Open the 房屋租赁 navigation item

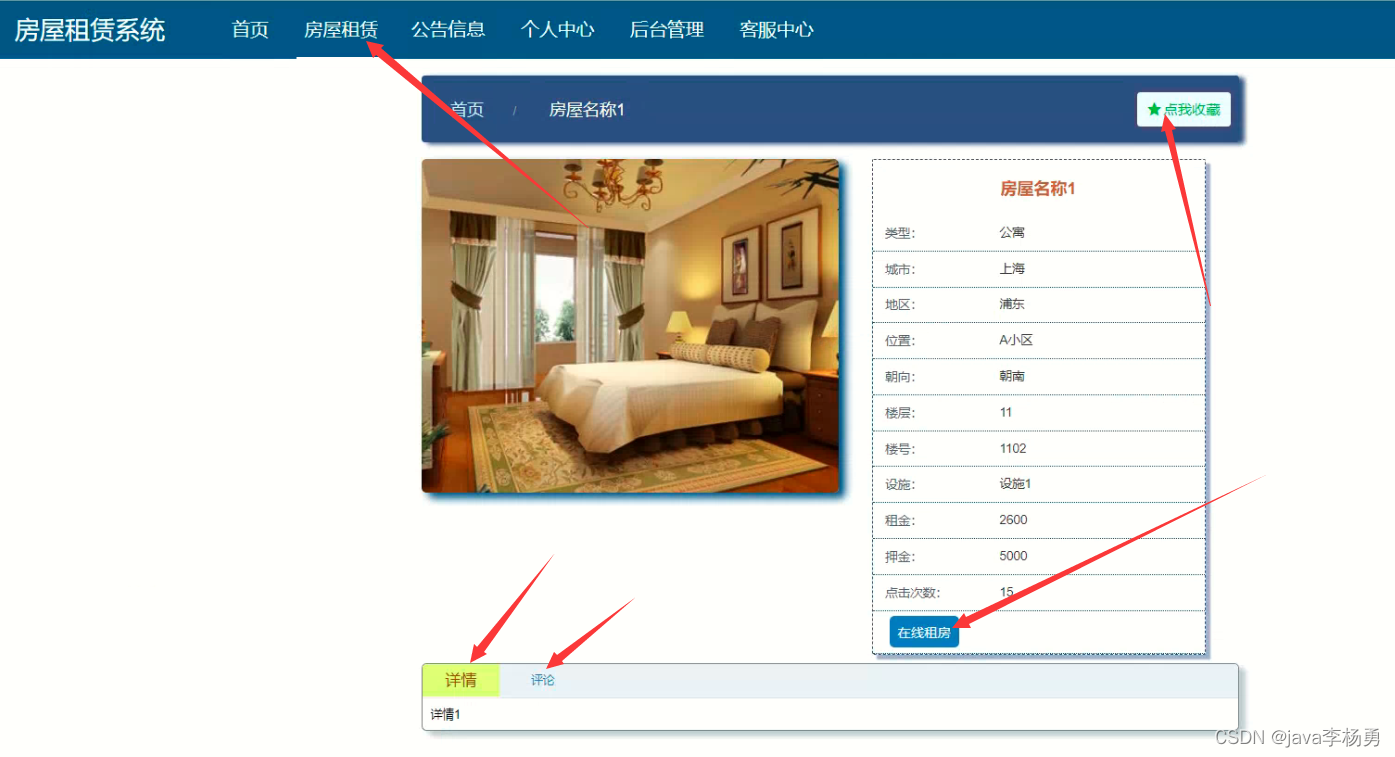tap(341, 30)
